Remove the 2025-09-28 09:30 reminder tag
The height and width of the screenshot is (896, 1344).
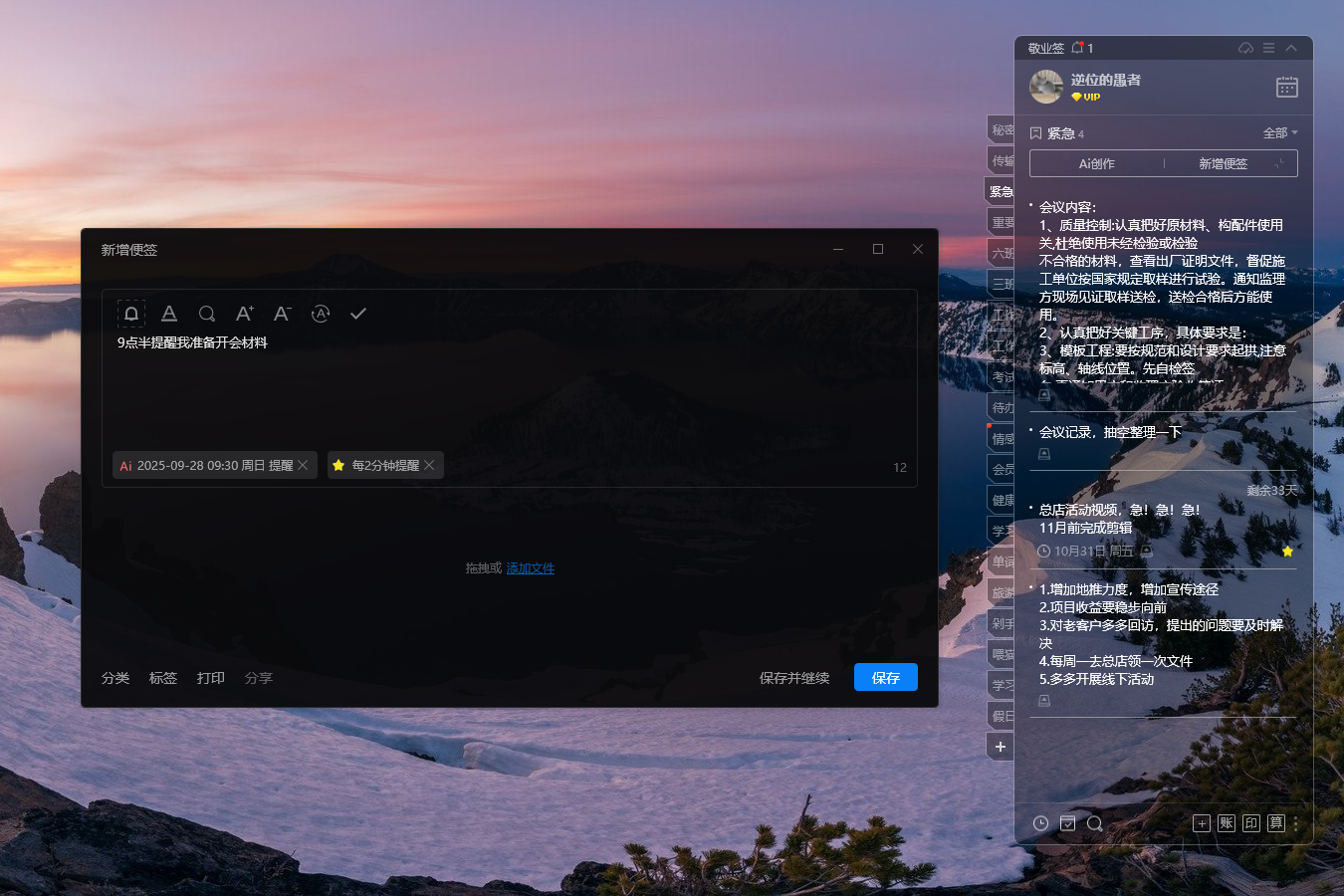click(303, 465)
